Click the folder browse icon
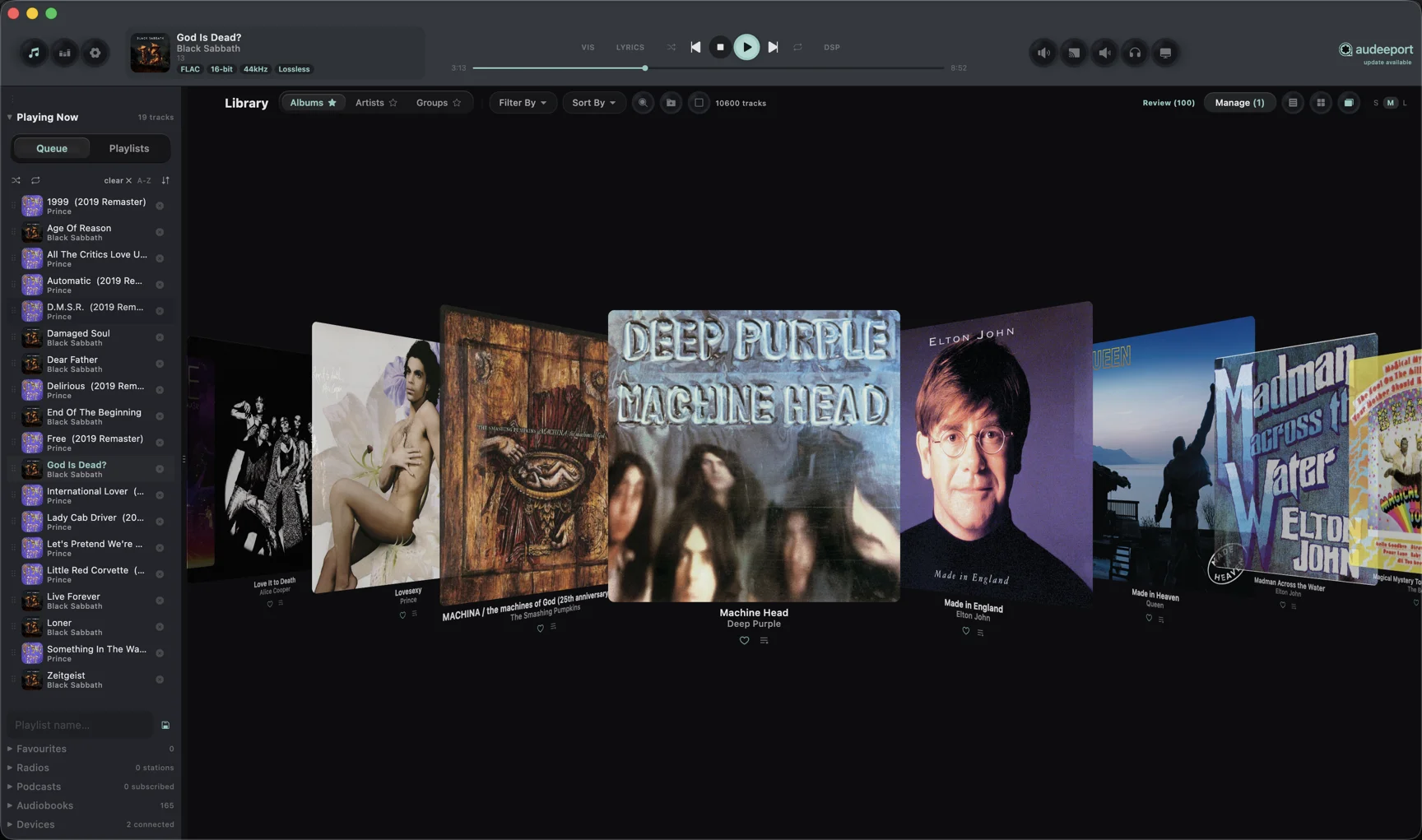 pos(671,103)
